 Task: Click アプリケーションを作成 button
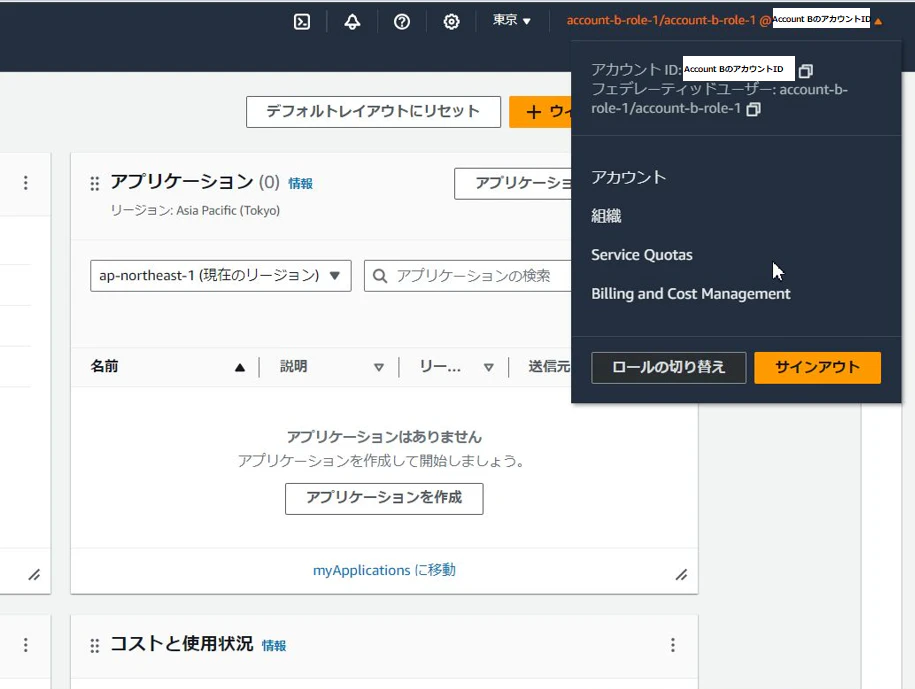coord(384,499)
